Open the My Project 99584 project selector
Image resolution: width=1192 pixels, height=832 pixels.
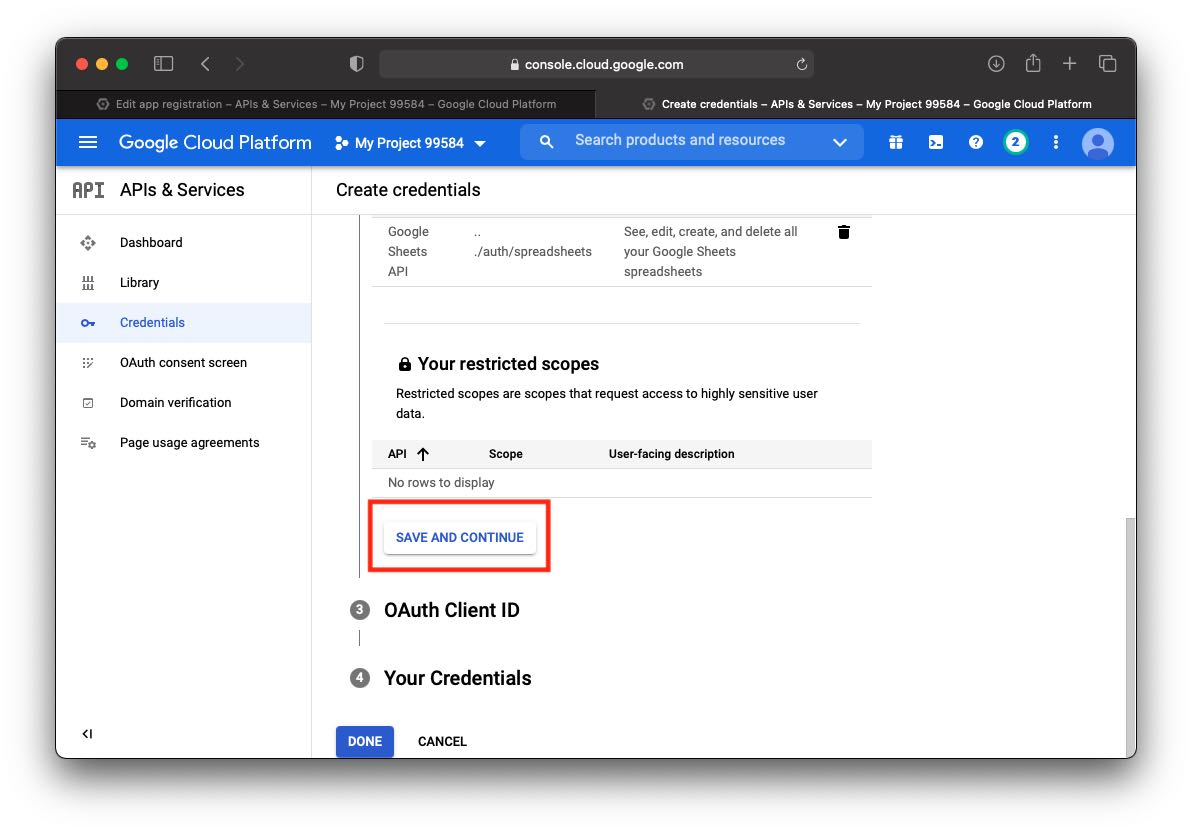pos(411,143)
